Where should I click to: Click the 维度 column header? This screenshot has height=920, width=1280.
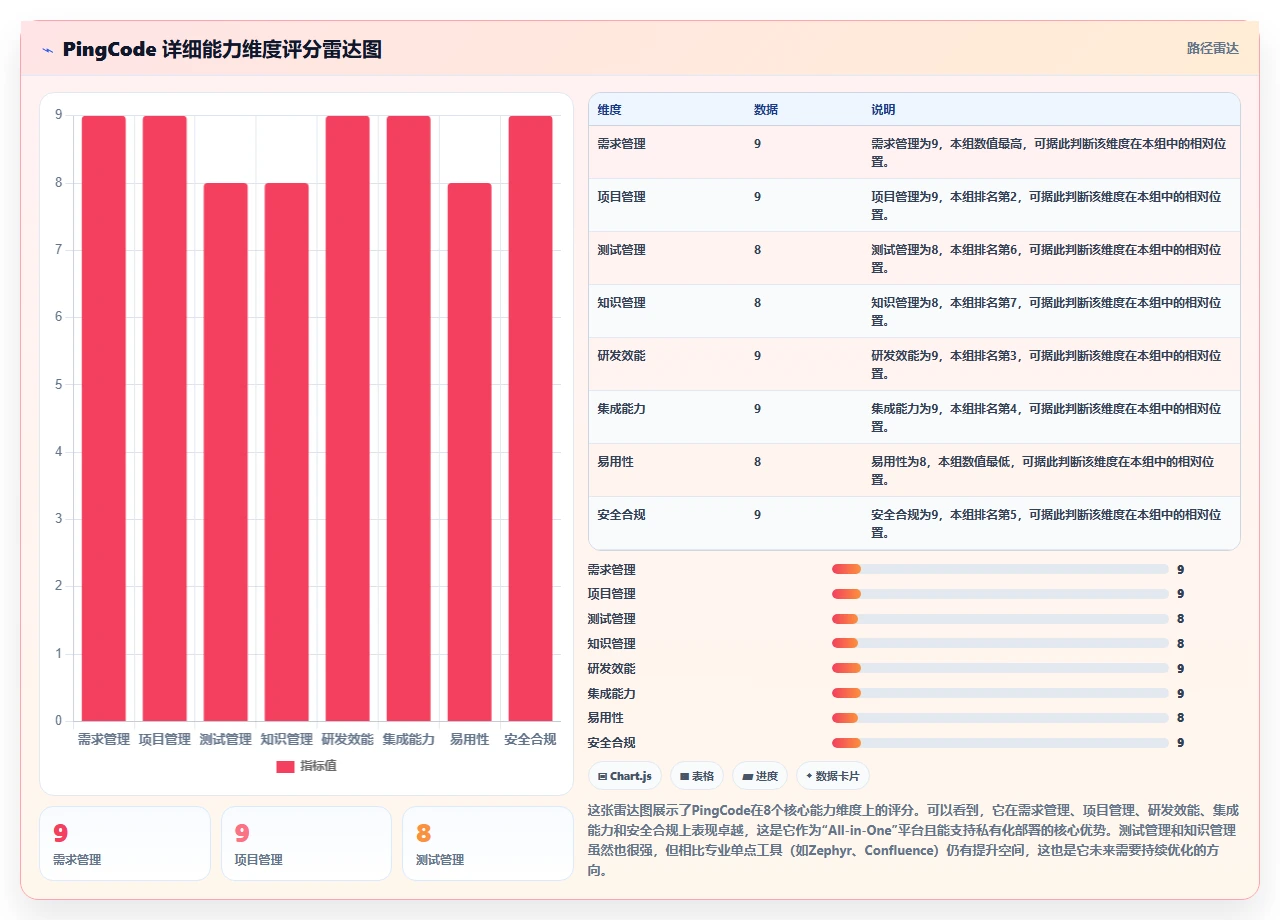coord(610,110)
